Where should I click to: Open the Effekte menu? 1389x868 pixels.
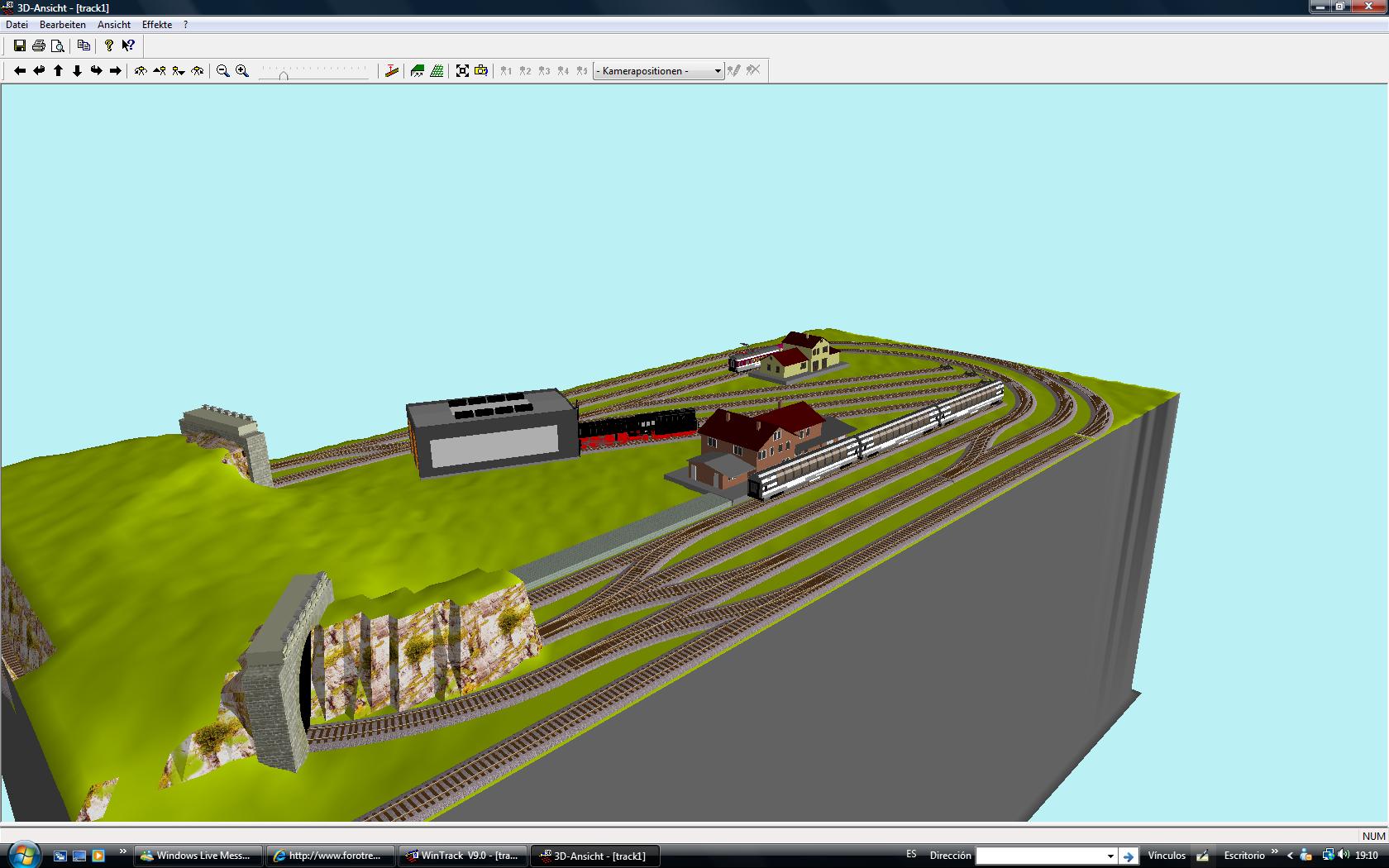[157, 25]
